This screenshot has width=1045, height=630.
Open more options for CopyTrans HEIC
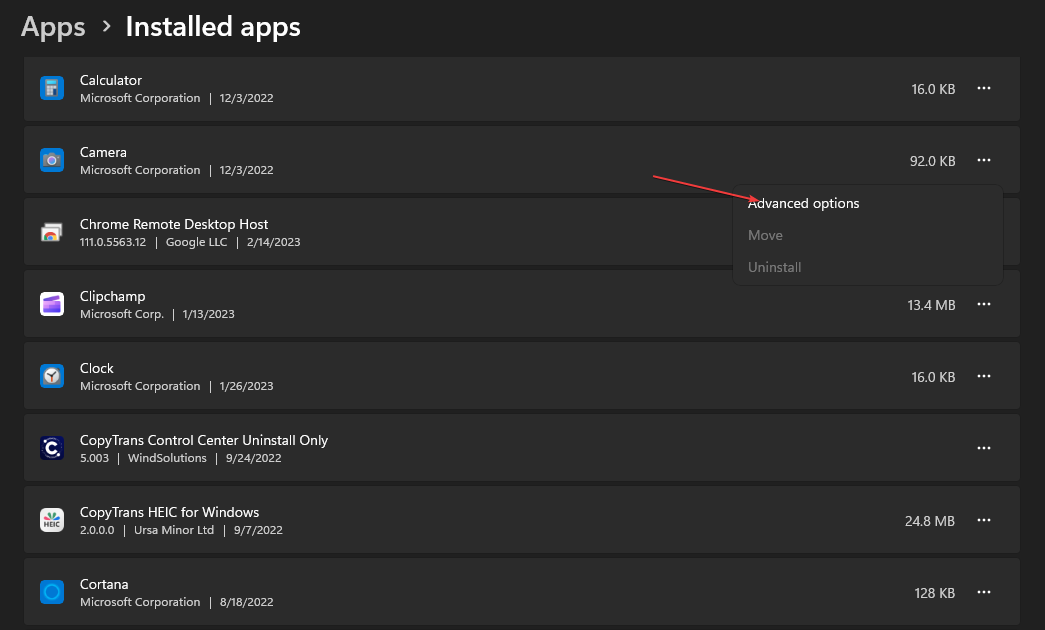(984, 520)
